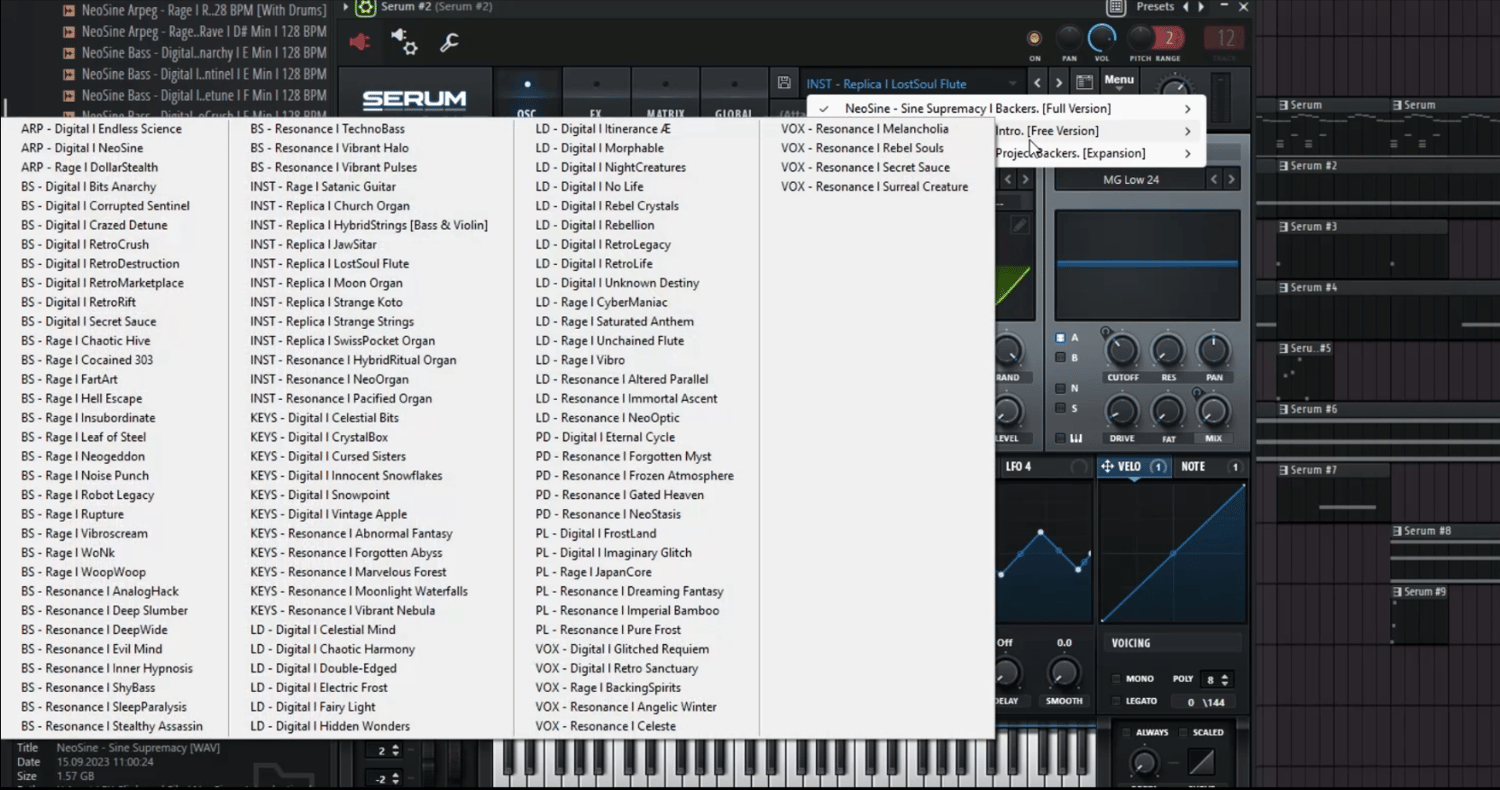The height and width of the screenshot is (790, 1500).
Task: Turn the filter CUTOFF knob
Action: [x=1122, y=350]
